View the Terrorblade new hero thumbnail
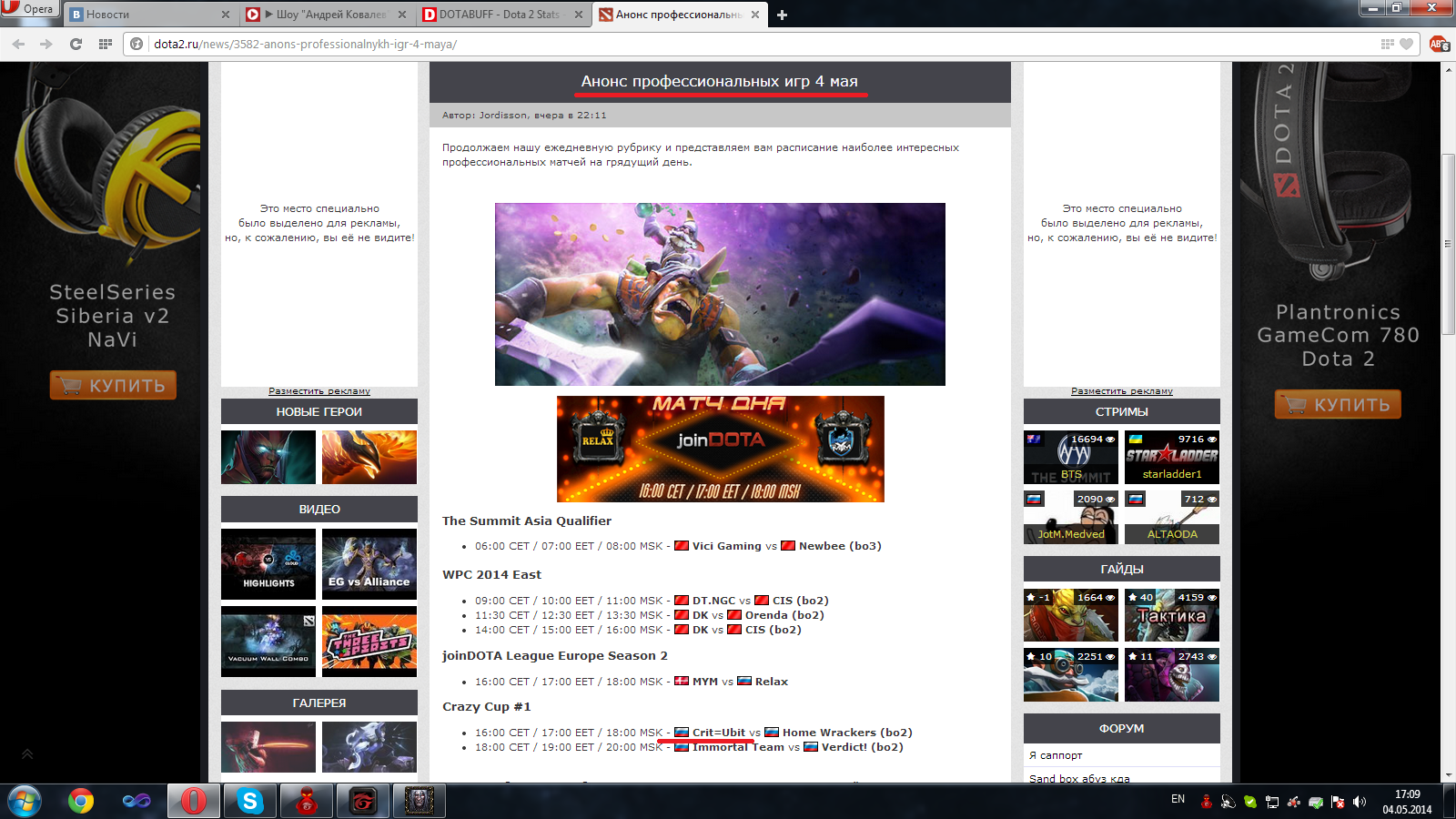 pos(268,457)
